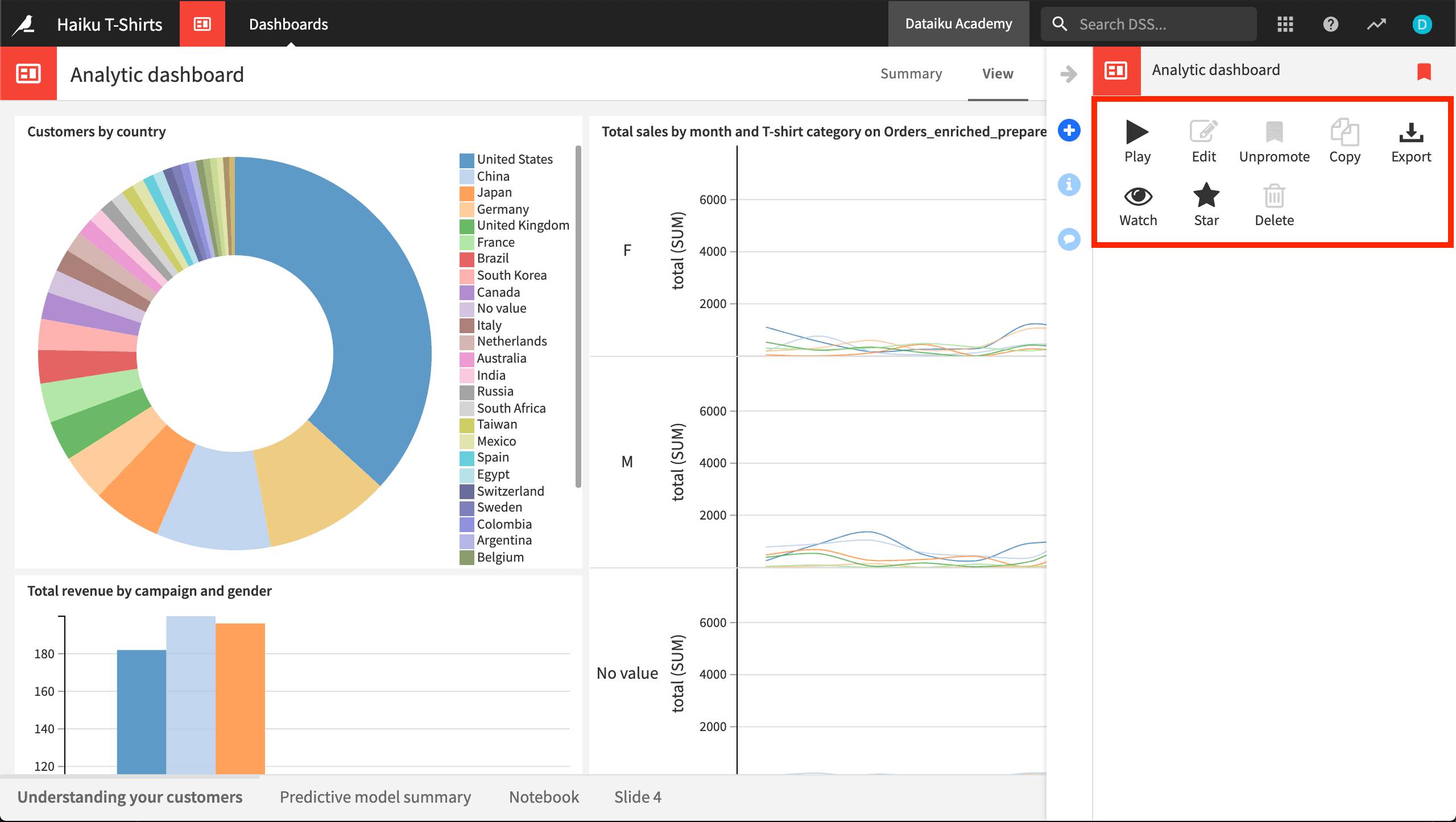Switch to the View tab

point(997,72)
